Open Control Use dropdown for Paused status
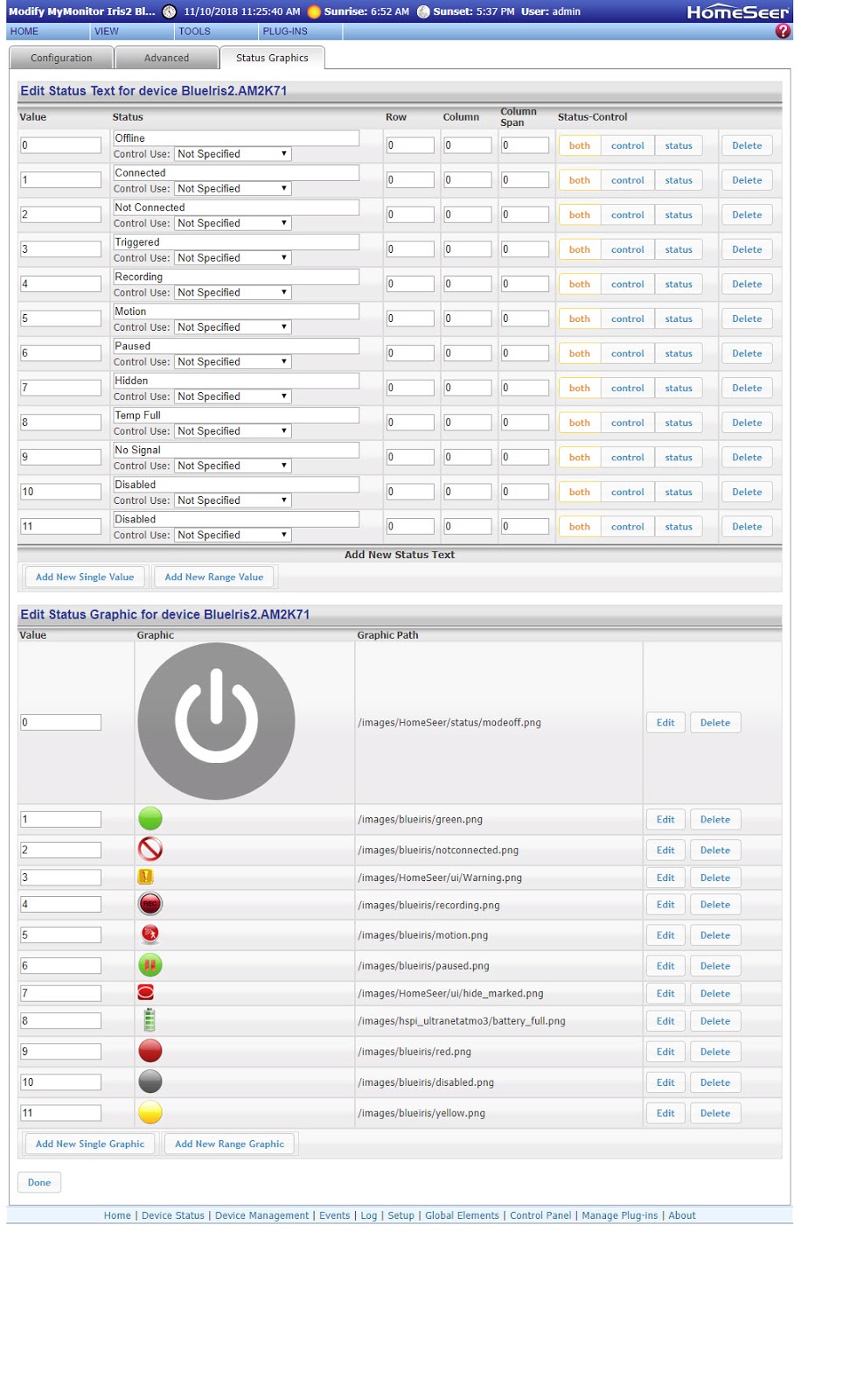Viewport: 850px width, 1400px height. click(233, 362)
